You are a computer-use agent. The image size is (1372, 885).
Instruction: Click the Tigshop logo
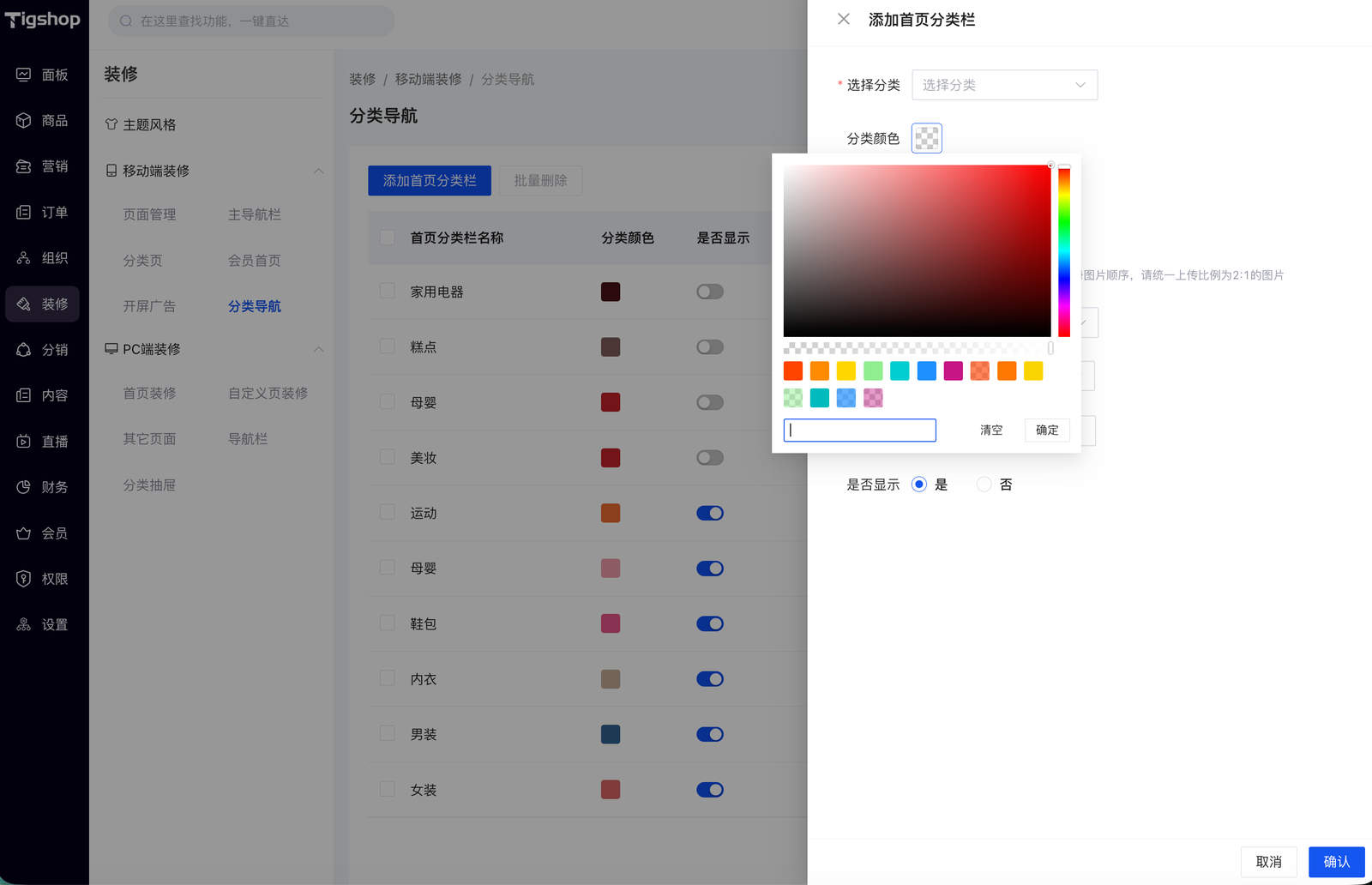43,19
